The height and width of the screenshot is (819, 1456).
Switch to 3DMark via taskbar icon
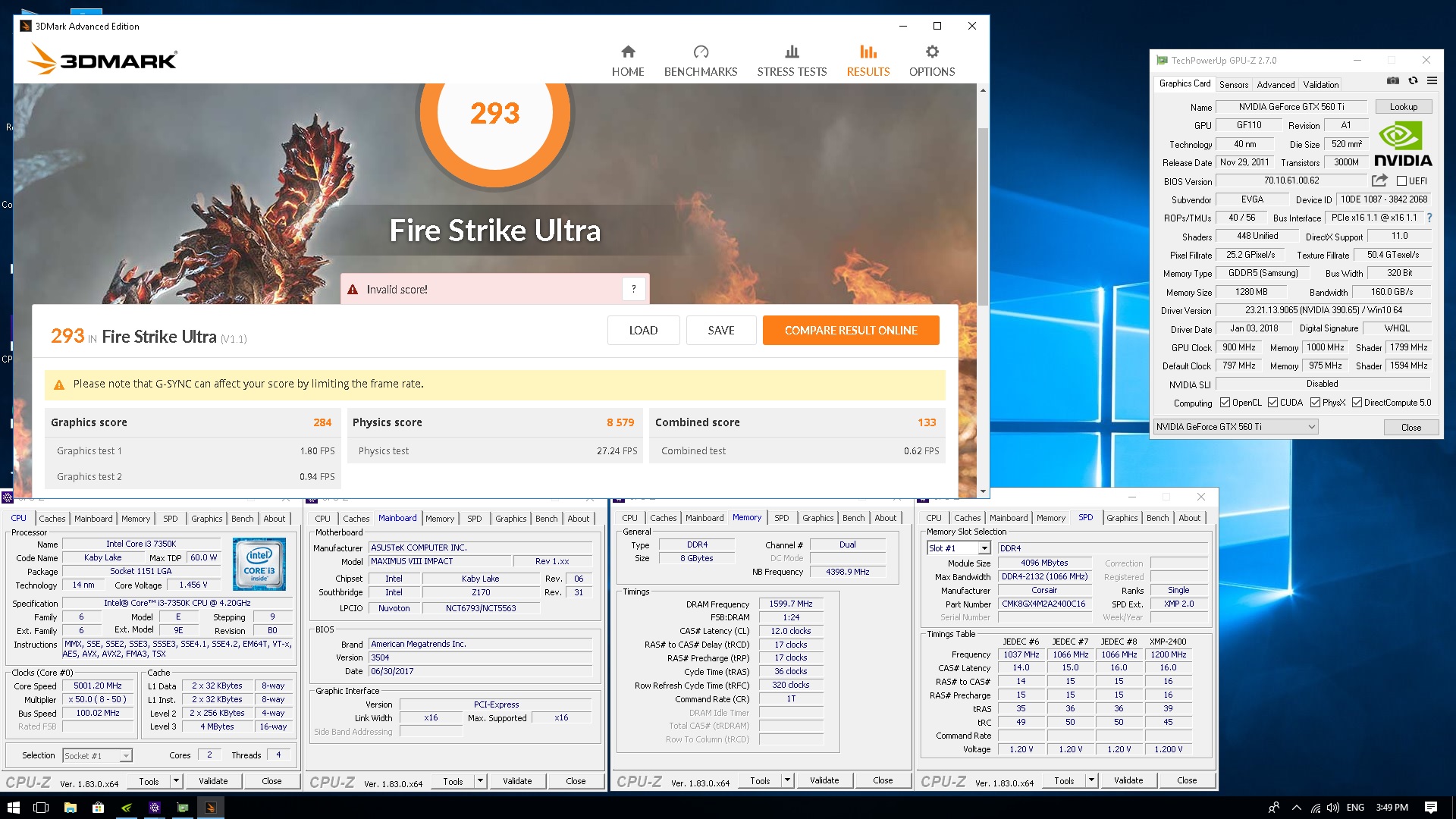click(211, 808)
